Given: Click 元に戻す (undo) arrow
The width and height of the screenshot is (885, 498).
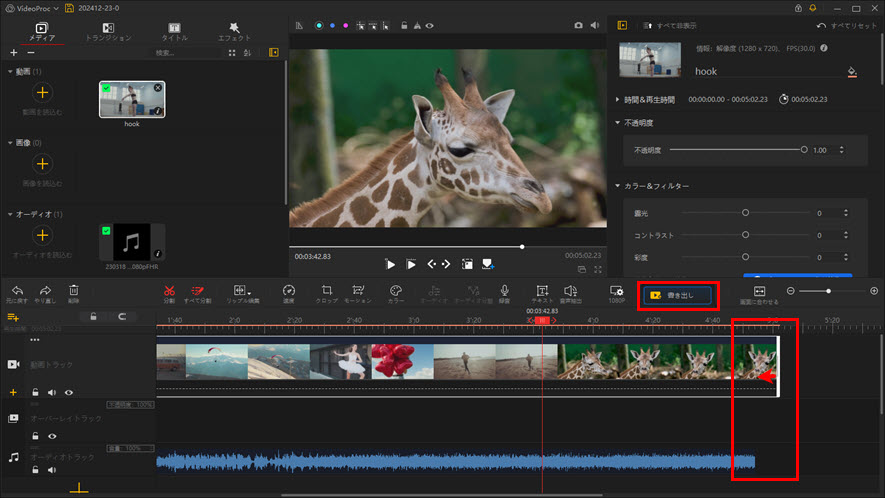Looking at the screenshot, I should pos(17,290).
